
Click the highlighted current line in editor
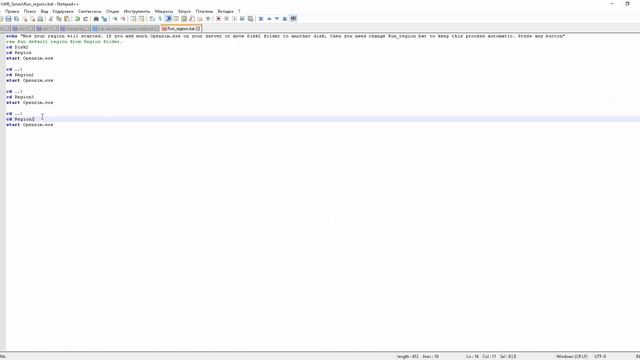pyautogui.click(x=322, y=119)
